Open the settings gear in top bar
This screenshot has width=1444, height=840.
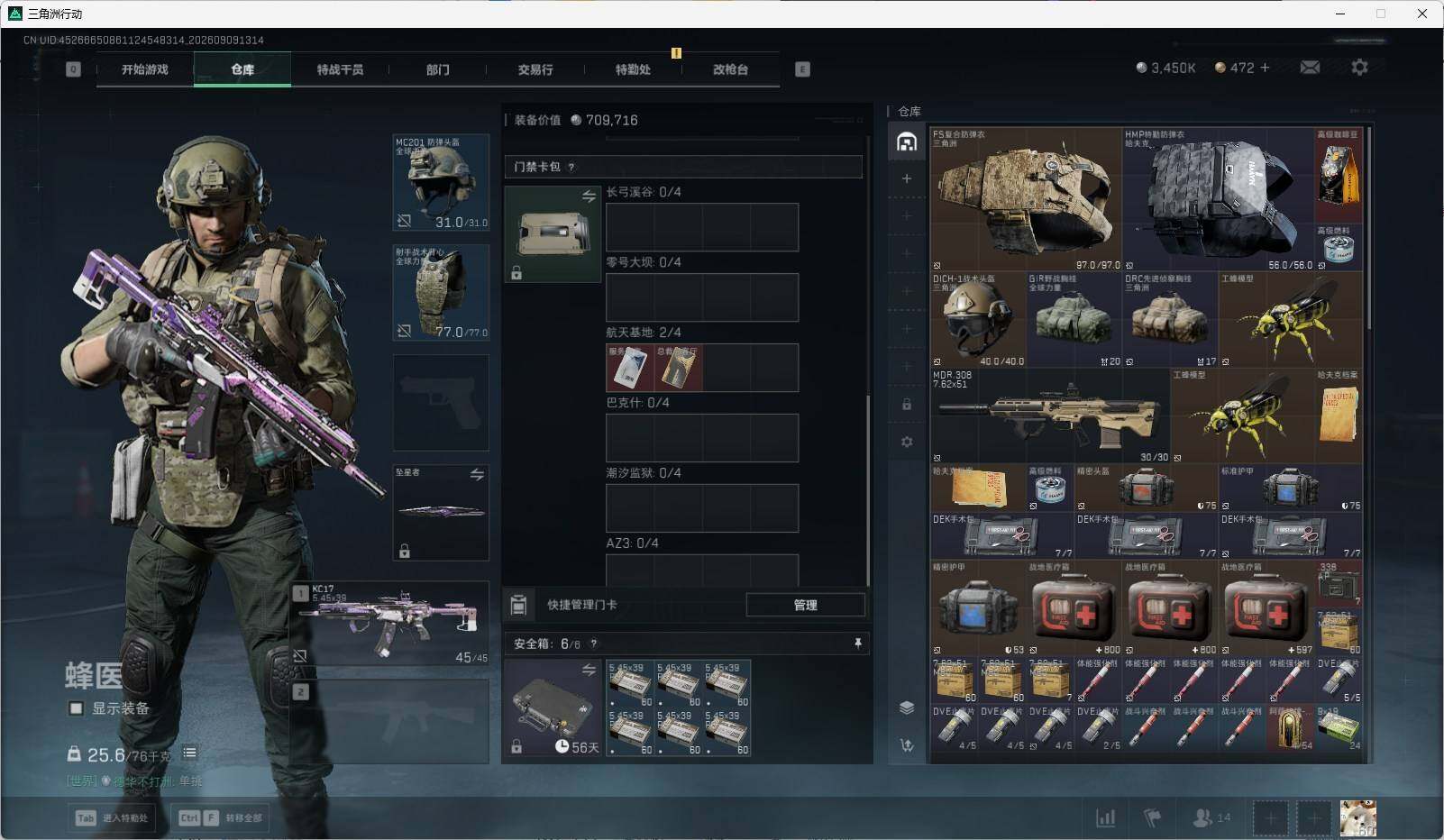tap(1359, 68)
